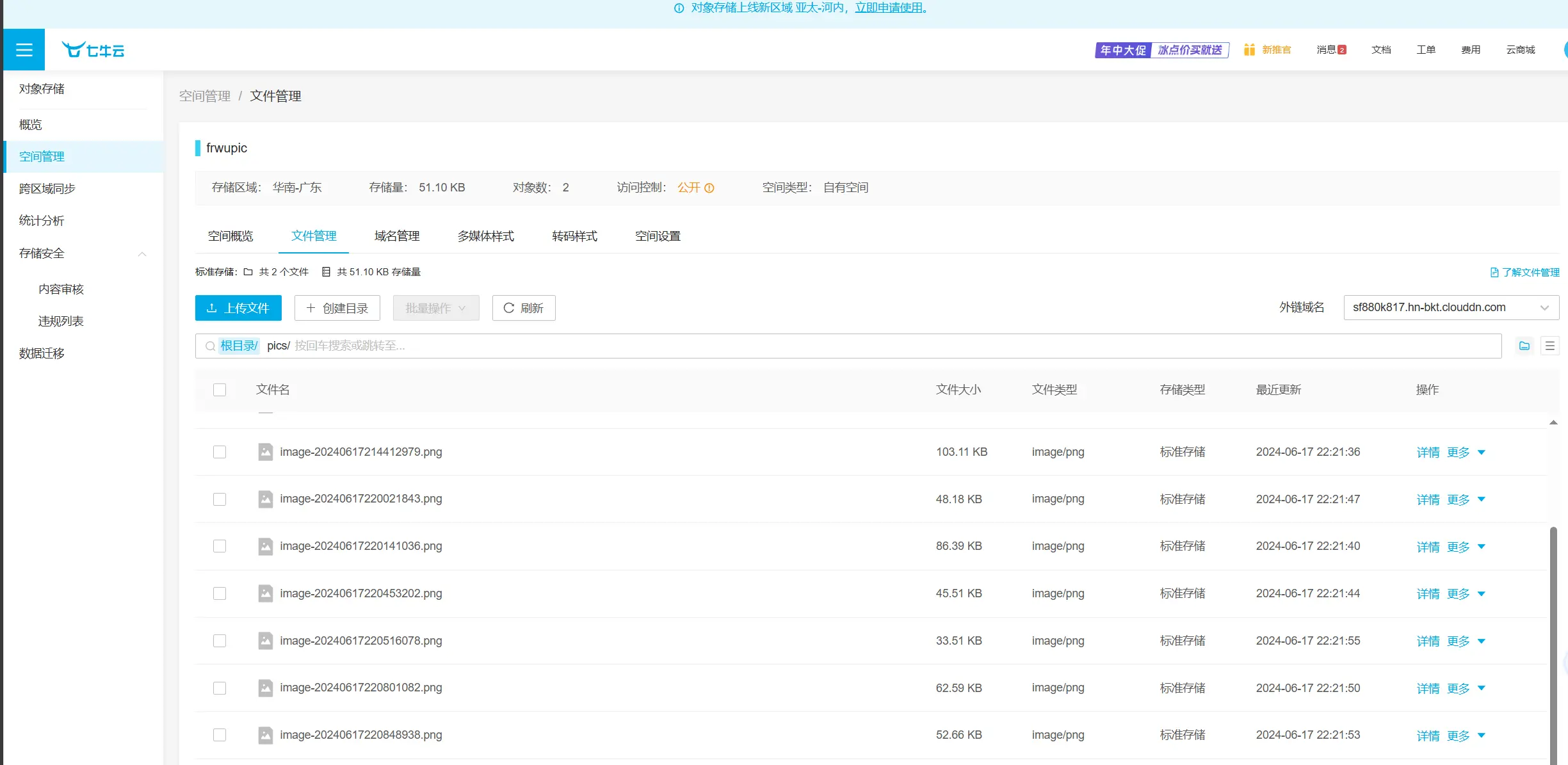
Task: Click the file list vertical scrollbar
Action: tap(1553, 640)
